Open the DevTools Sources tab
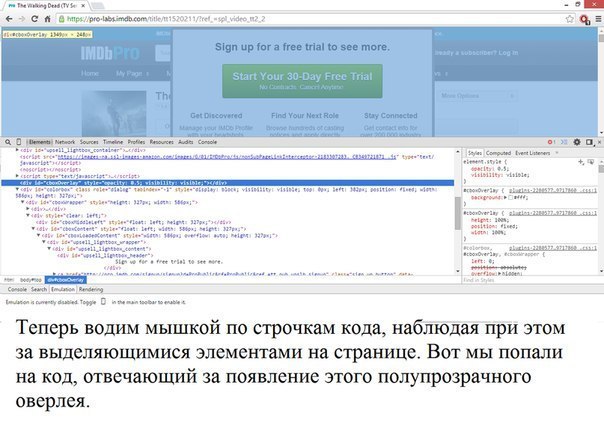This screenshot has width=604, height=432. tap(89, 142)
